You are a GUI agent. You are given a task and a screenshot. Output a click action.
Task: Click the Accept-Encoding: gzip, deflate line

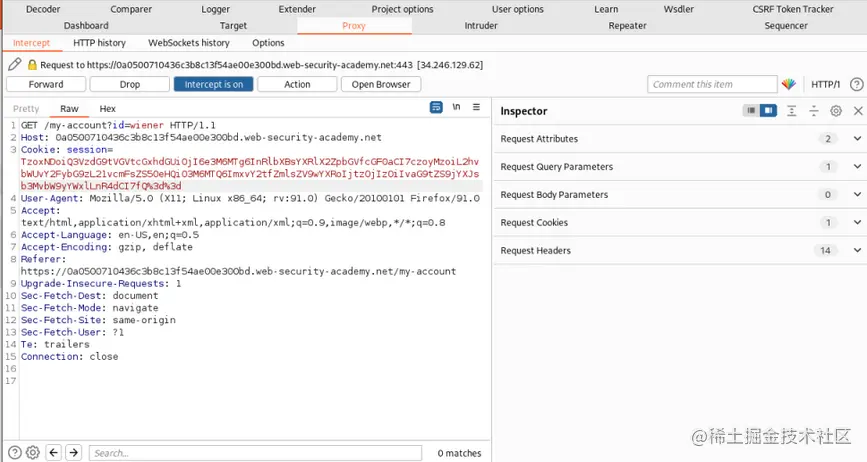click(107, 247)
